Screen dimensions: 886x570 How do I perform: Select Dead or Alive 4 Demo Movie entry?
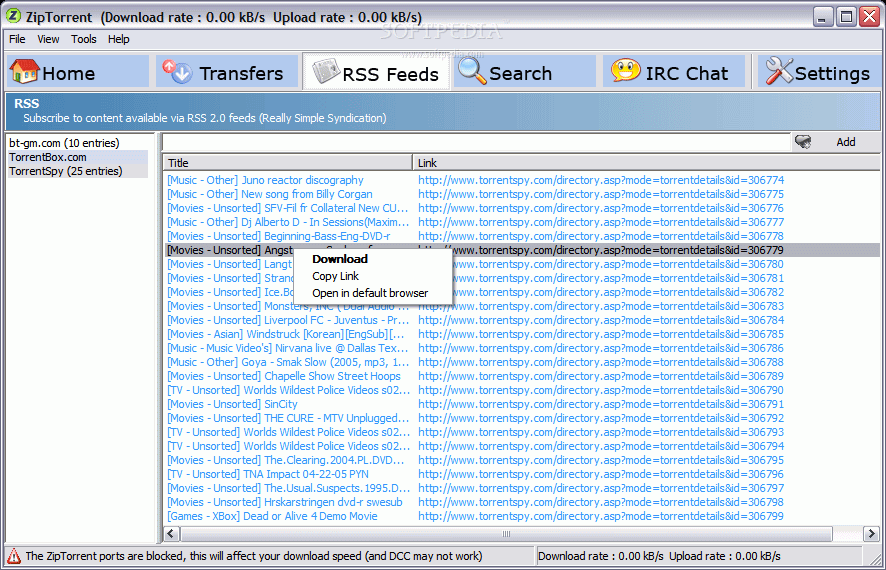272,516
